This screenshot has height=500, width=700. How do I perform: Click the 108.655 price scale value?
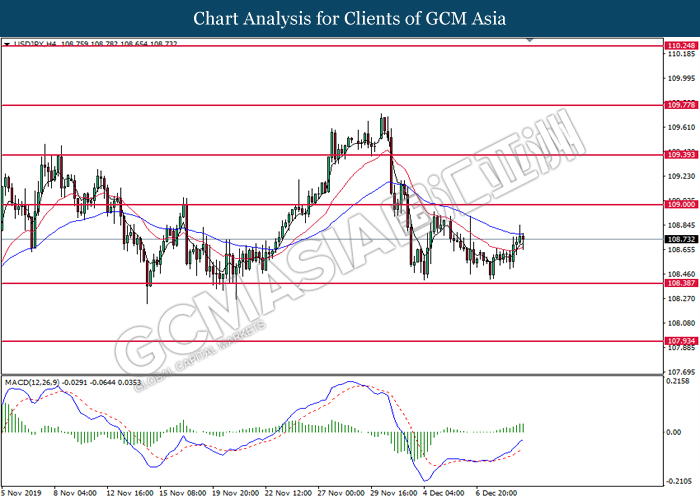681,250
